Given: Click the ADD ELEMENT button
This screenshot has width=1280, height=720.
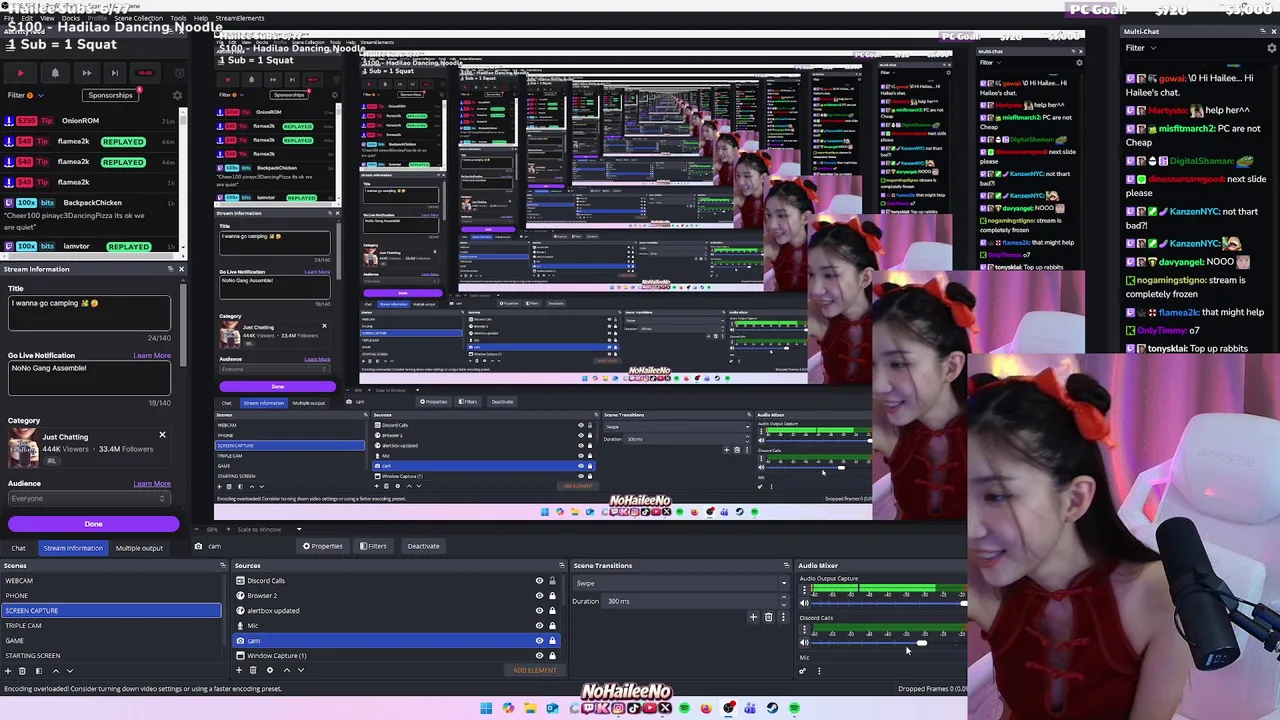Looking at the screenshot, I should (535, 670).
